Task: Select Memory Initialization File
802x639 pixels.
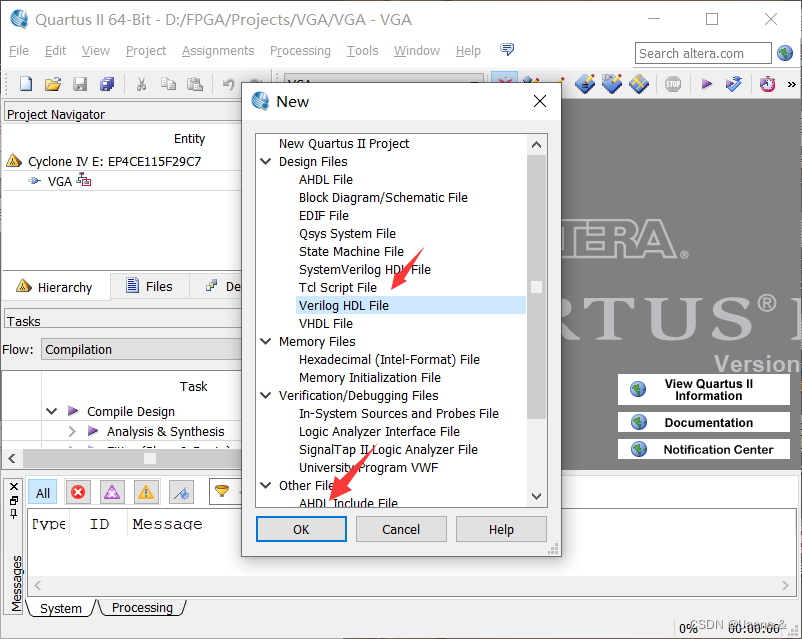Action: (x=370, y=378)
